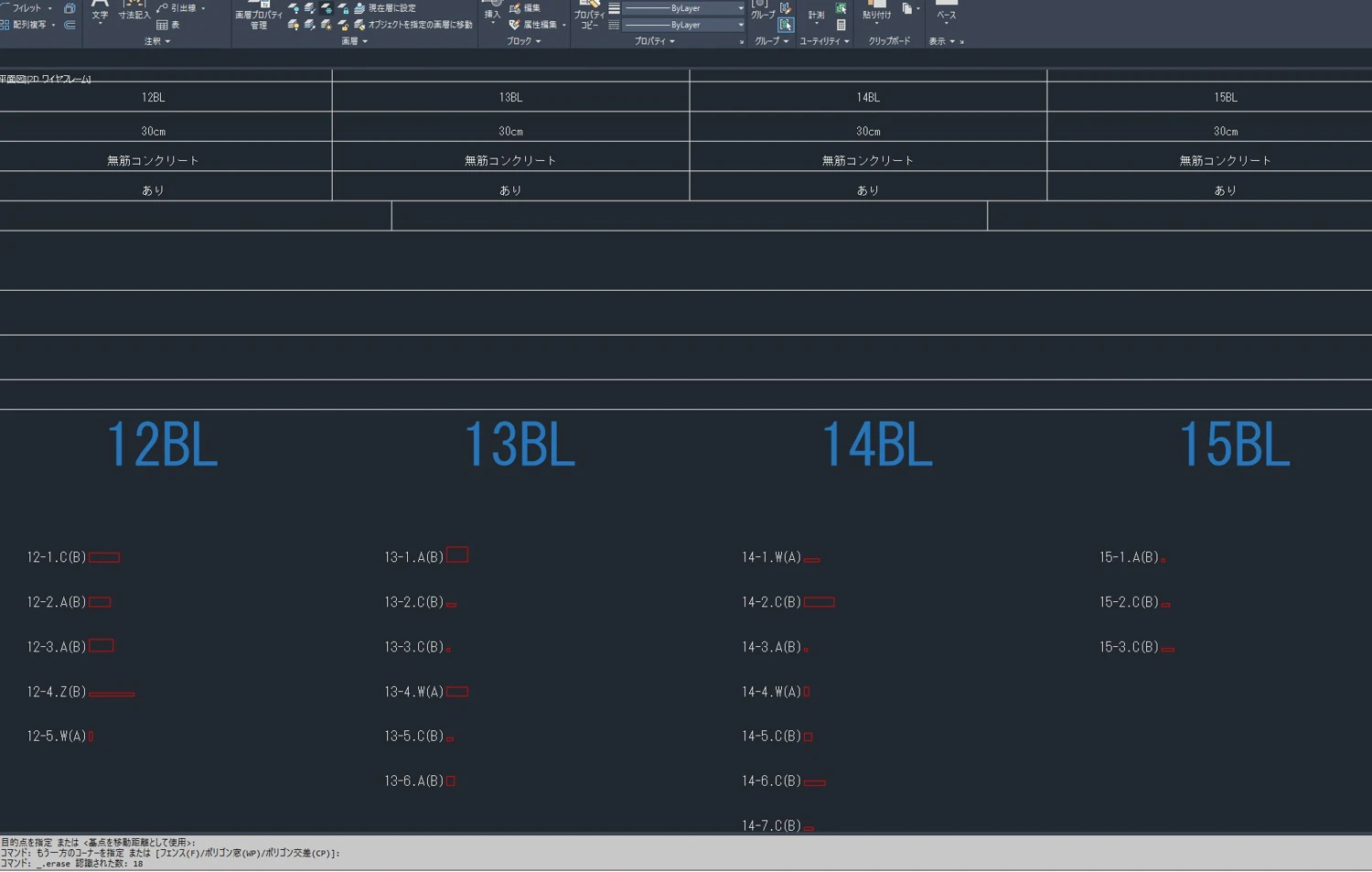Toggle group selection on/off button
Viewport: 1372px width, 872px height.
(x=786, y=25)
